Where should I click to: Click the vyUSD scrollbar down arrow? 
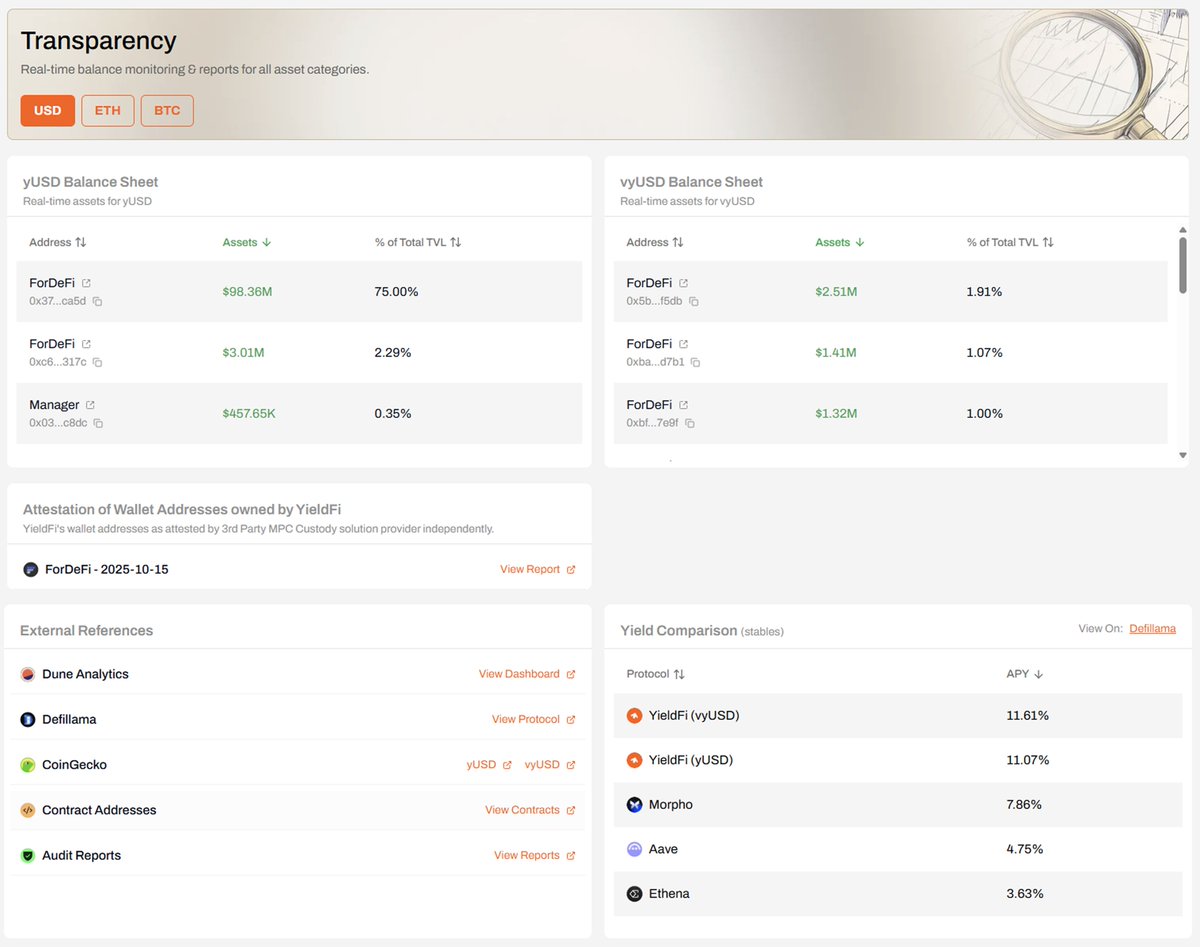(1183, 455)
